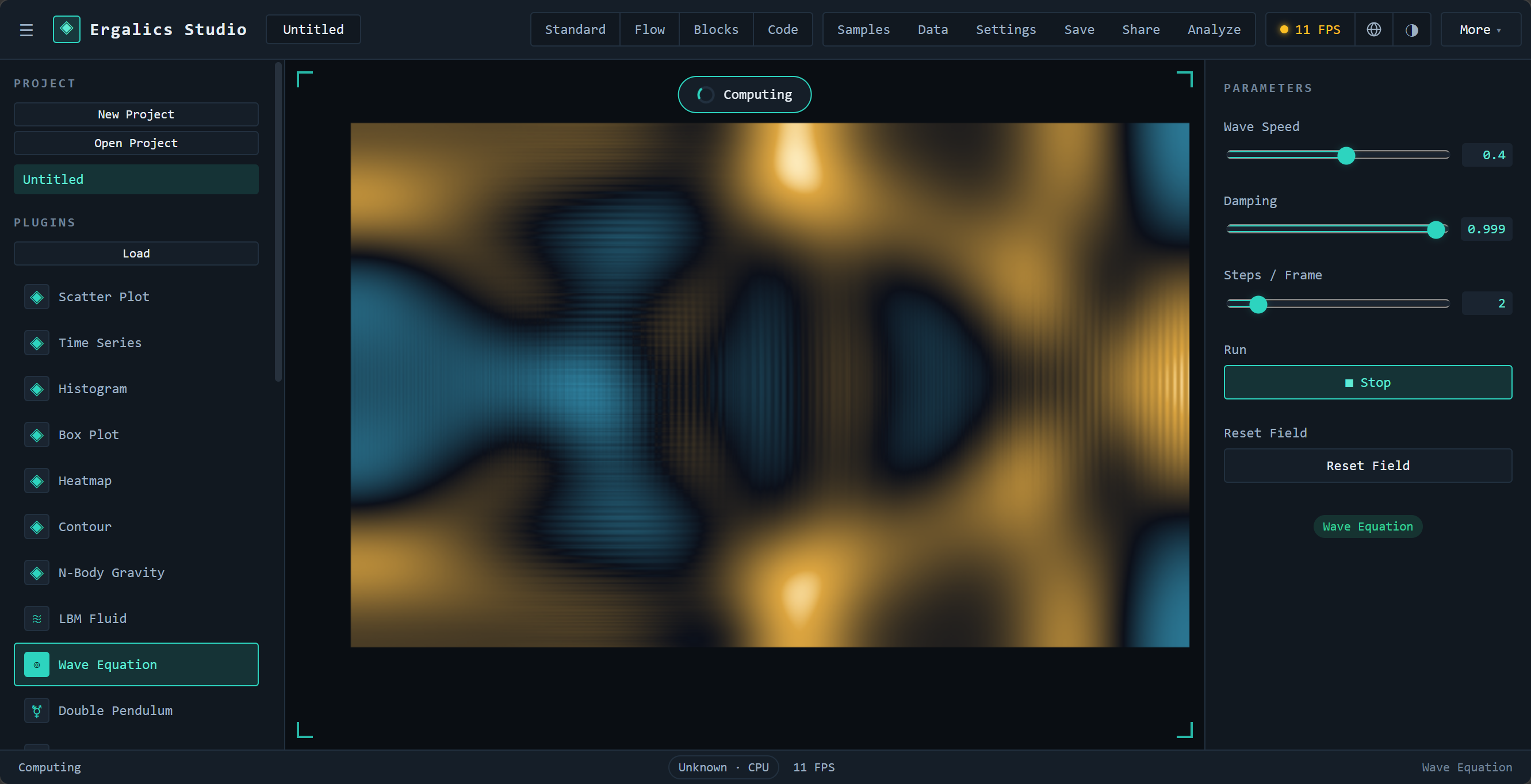Viewport: 1531px width, 784px height.
Task: Adjust the Wave Speed slider
Action: tap(1338, 156)
